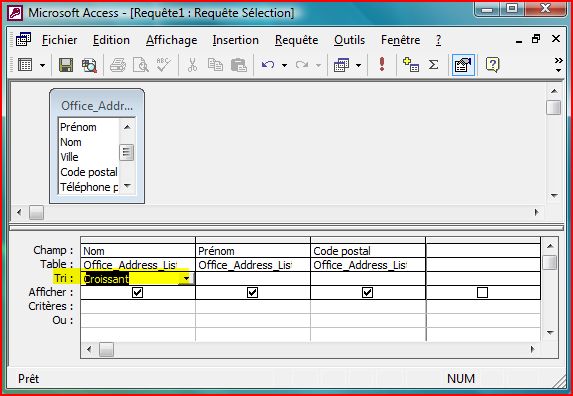The height and width of the screenshot is (396, 573).
Task: Click field list scroll down arrow
Action: tap(127, 186)
